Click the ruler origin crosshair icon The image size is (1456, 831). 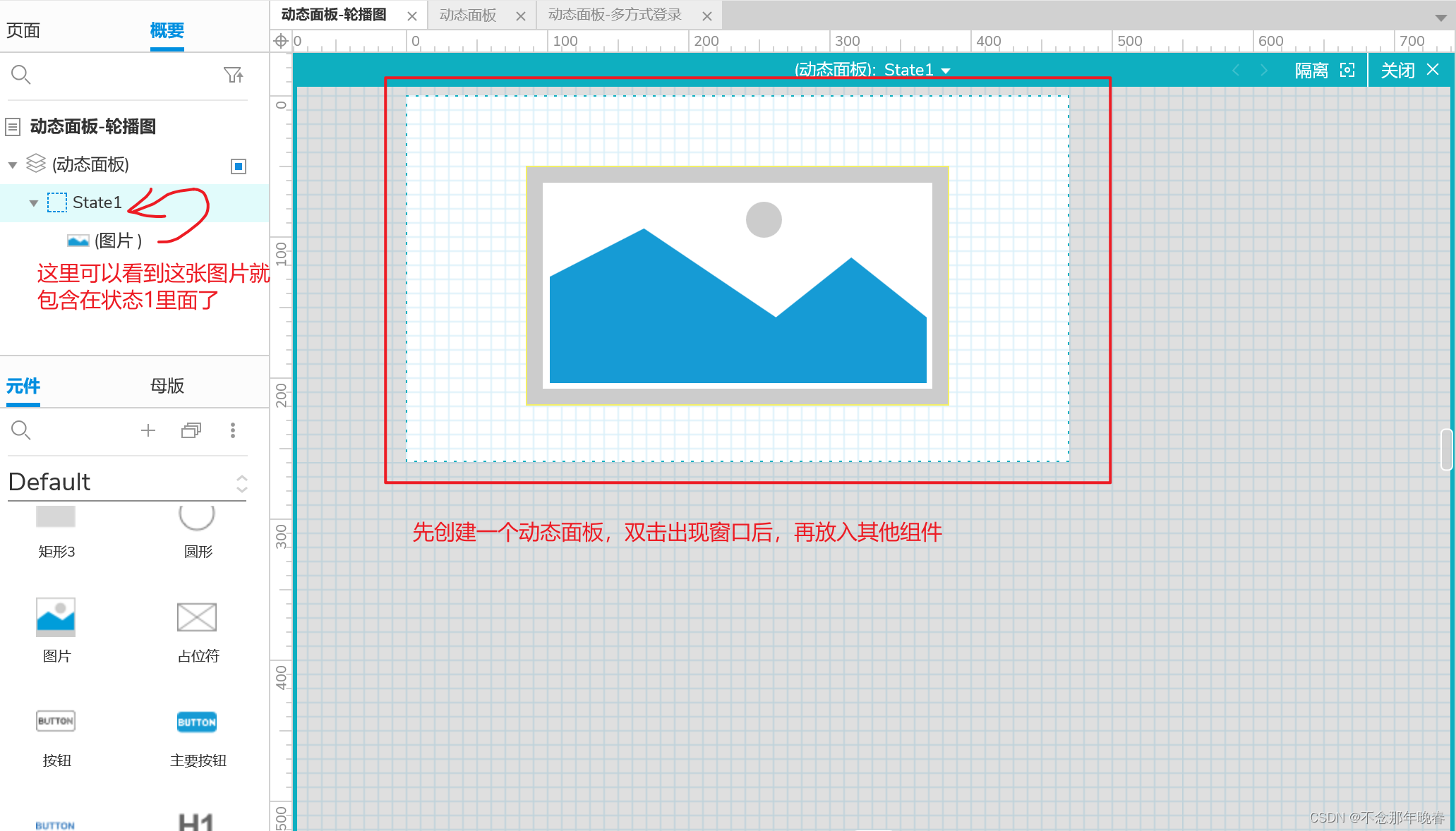pyautogui.click(x=281, y=41)
